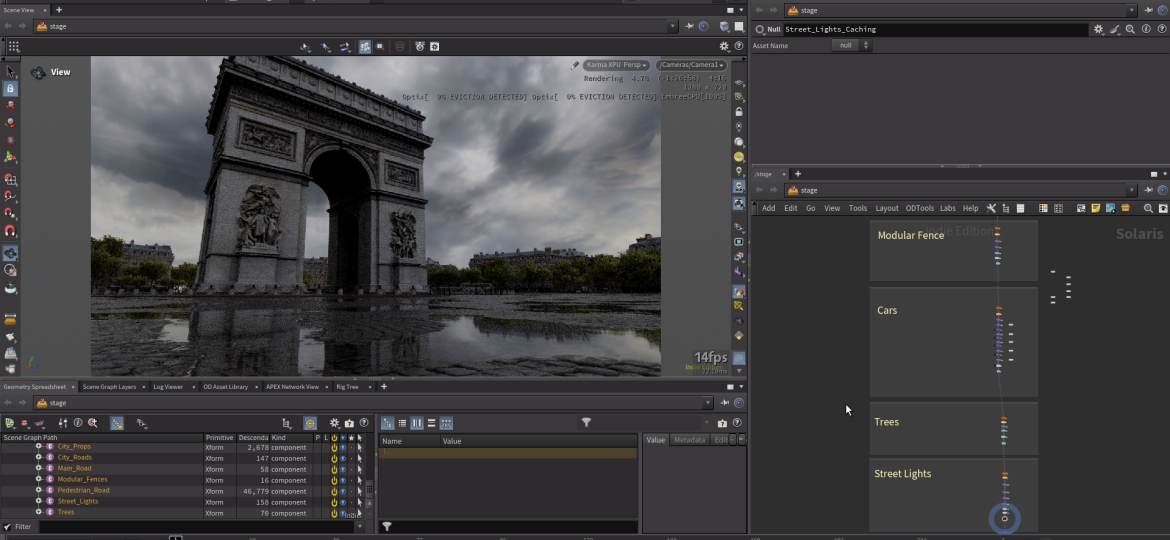This screenshot has height=540, width=1170.
Task: Open the Karma XPU Persp renderer dropdown
Action: (x=617, y=65)
